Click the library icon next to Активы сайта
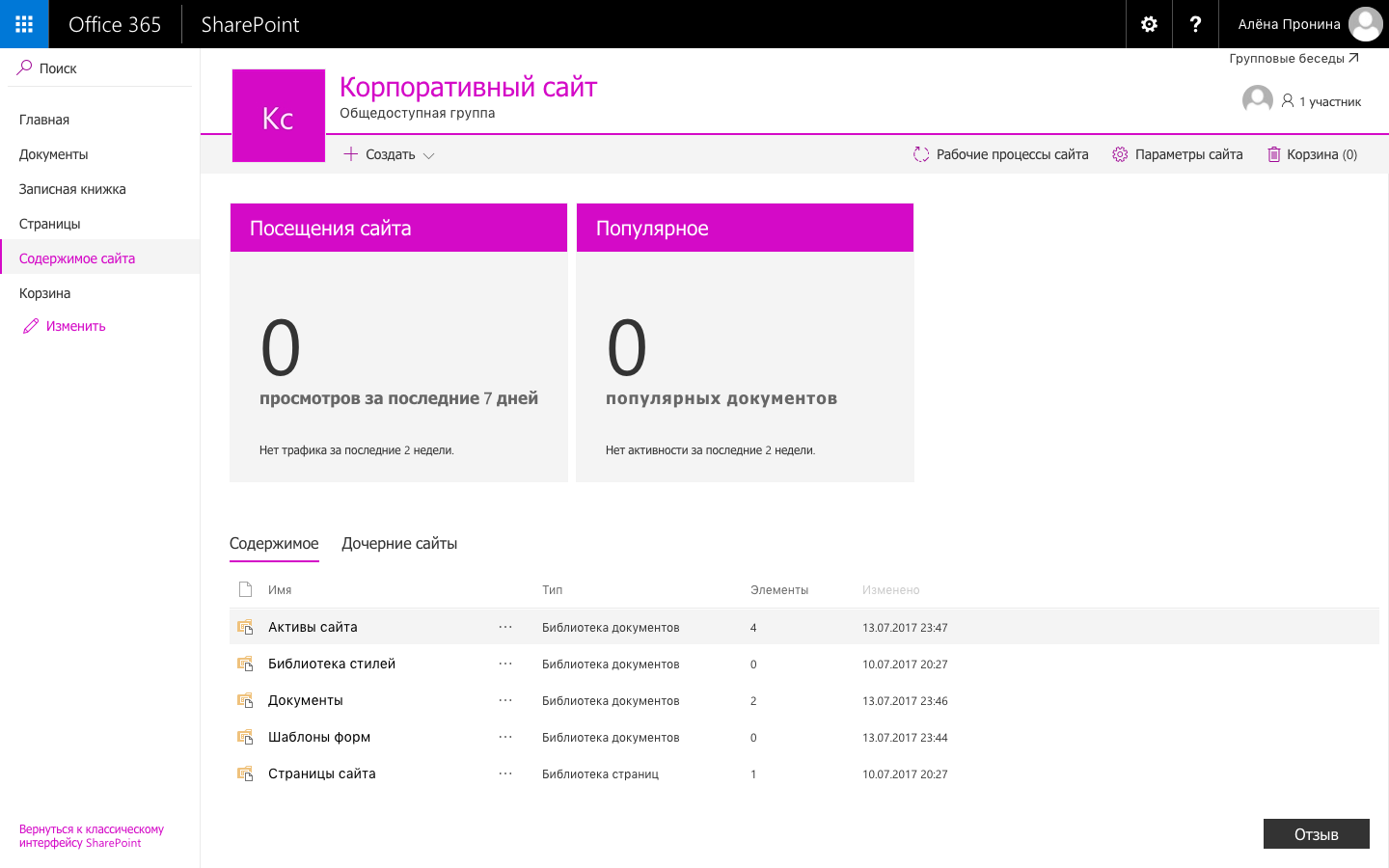This screenshot has height=868, width=1389. point(245,626)
